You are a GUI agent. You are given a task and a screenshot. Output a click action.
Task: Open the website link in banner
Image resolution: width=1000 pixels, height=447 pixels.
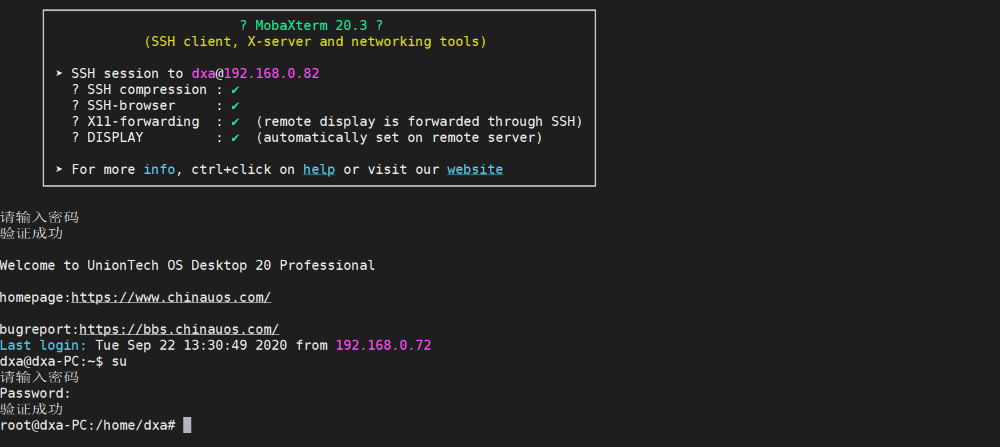pyautogui.click(x=475, y=170)
